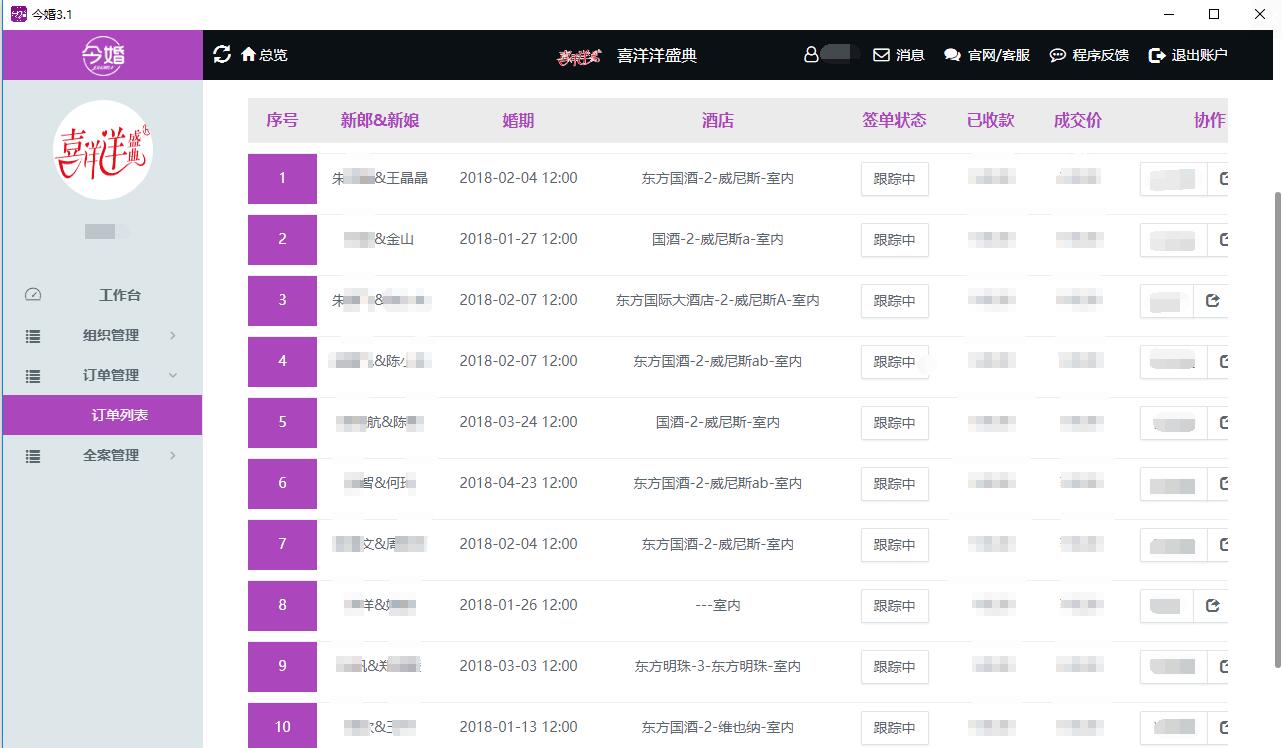Viewport: 1282px width, 748px height.
Task: Click 跟踪中 status button in row 8
Action: coord(895,606)
